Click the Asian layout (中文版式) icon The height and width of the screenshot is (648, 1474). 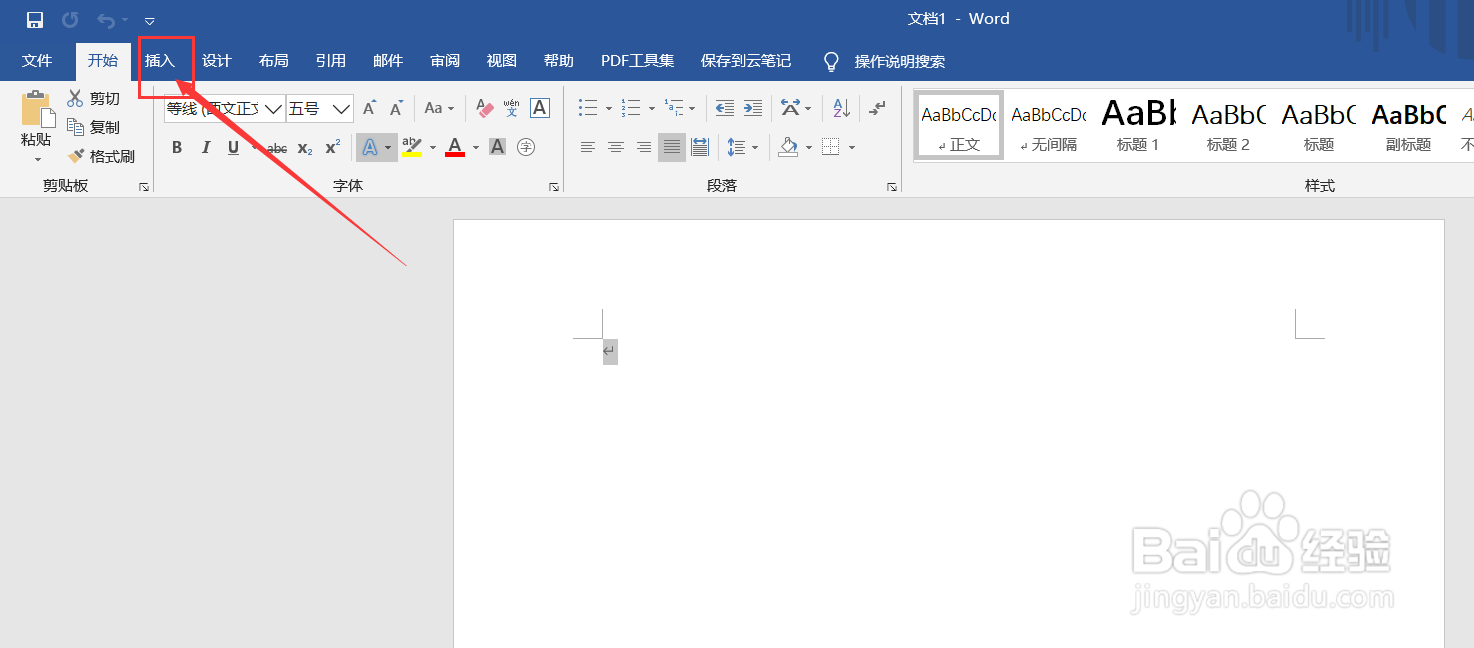click(x=791, y=108)
